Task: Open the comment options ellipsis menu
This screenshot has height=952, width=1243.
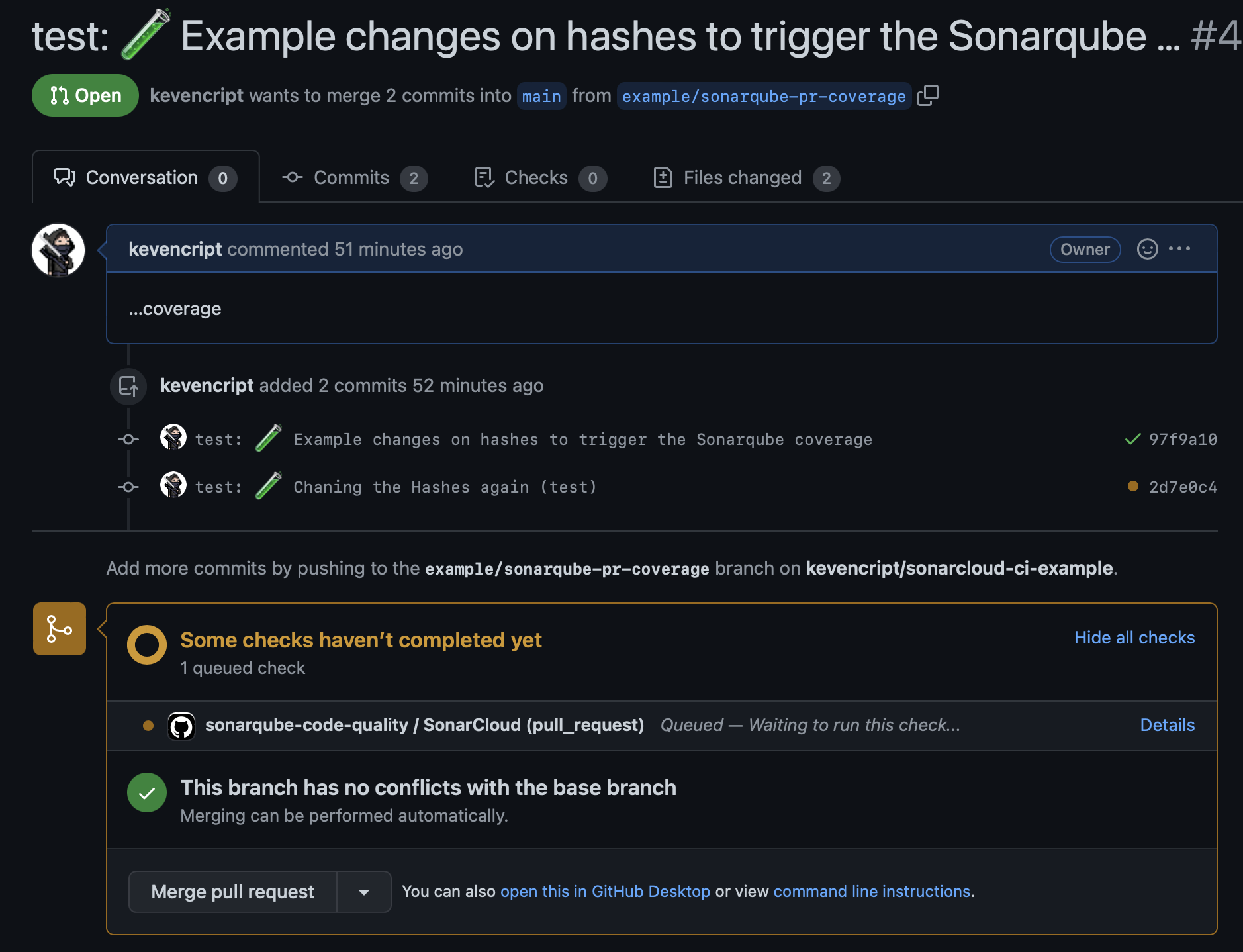Action: 1179,249
